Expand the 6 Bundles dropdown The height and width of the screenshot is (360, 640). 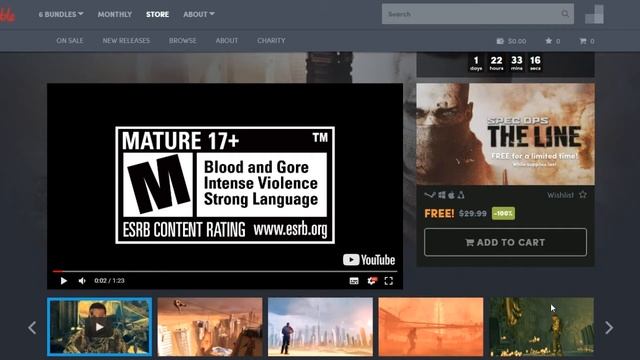click(x=61, y=14)
